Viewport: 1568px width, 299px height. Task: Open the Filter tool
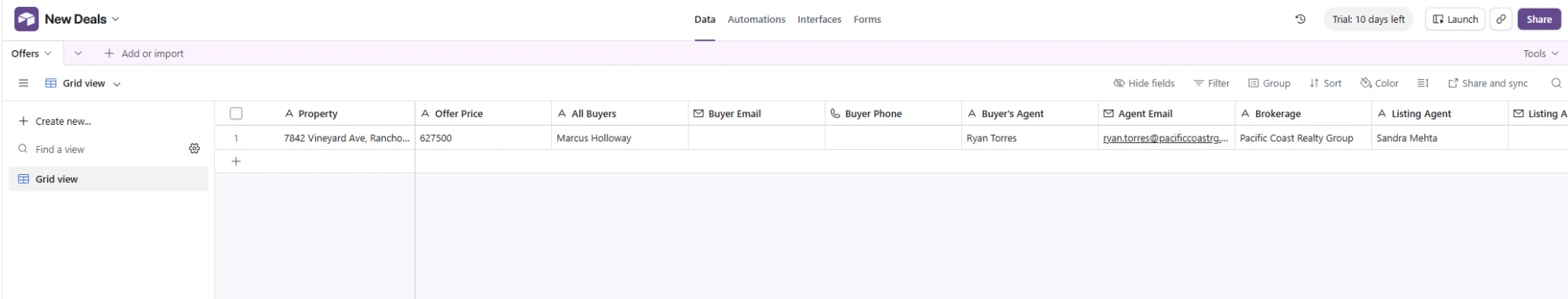click(x=1211, y=83)
